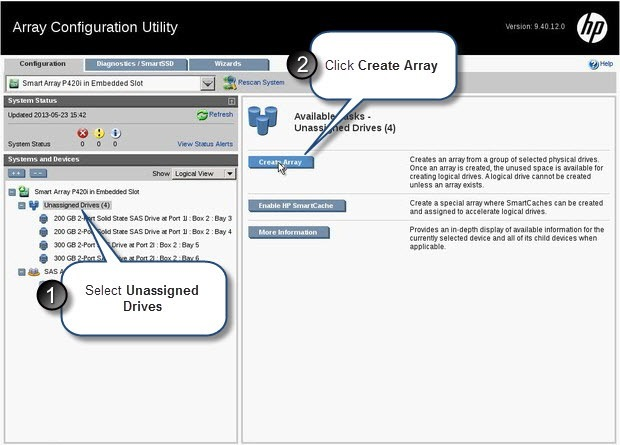This screenshot has width=620, height=445.
Task: Select Unassigned Drives (4) in tree
Action: pos(77,205)
